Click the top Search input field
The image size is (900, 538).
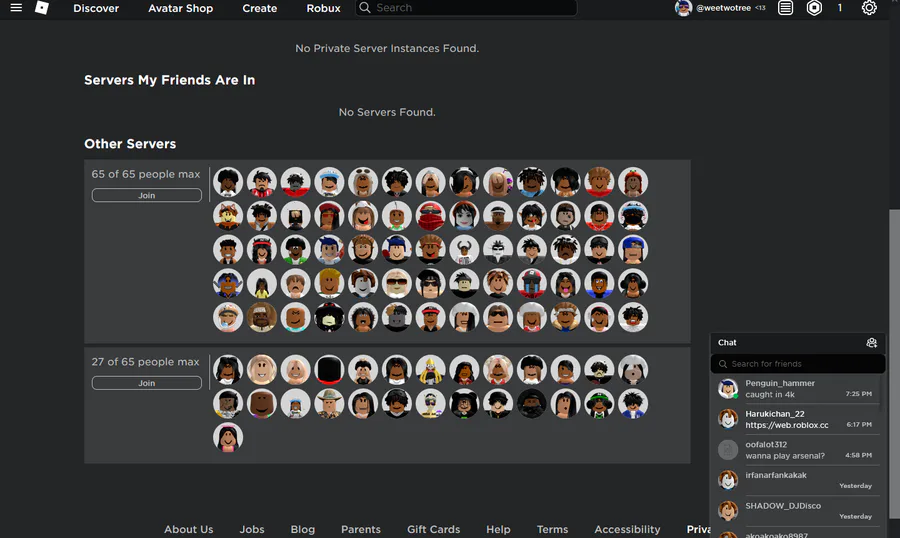click(x=465, y=7)
